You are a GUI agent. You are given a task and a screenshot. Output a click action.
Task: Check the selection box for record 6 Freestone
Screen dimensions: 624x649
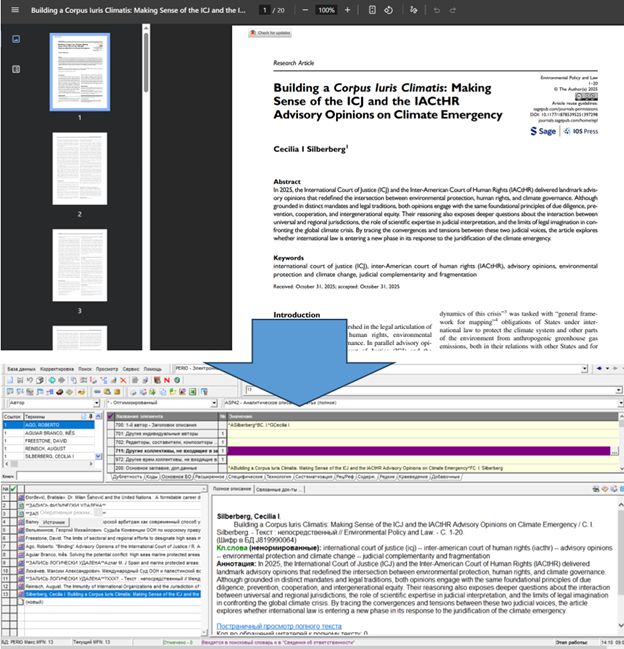tap(13, 538)
